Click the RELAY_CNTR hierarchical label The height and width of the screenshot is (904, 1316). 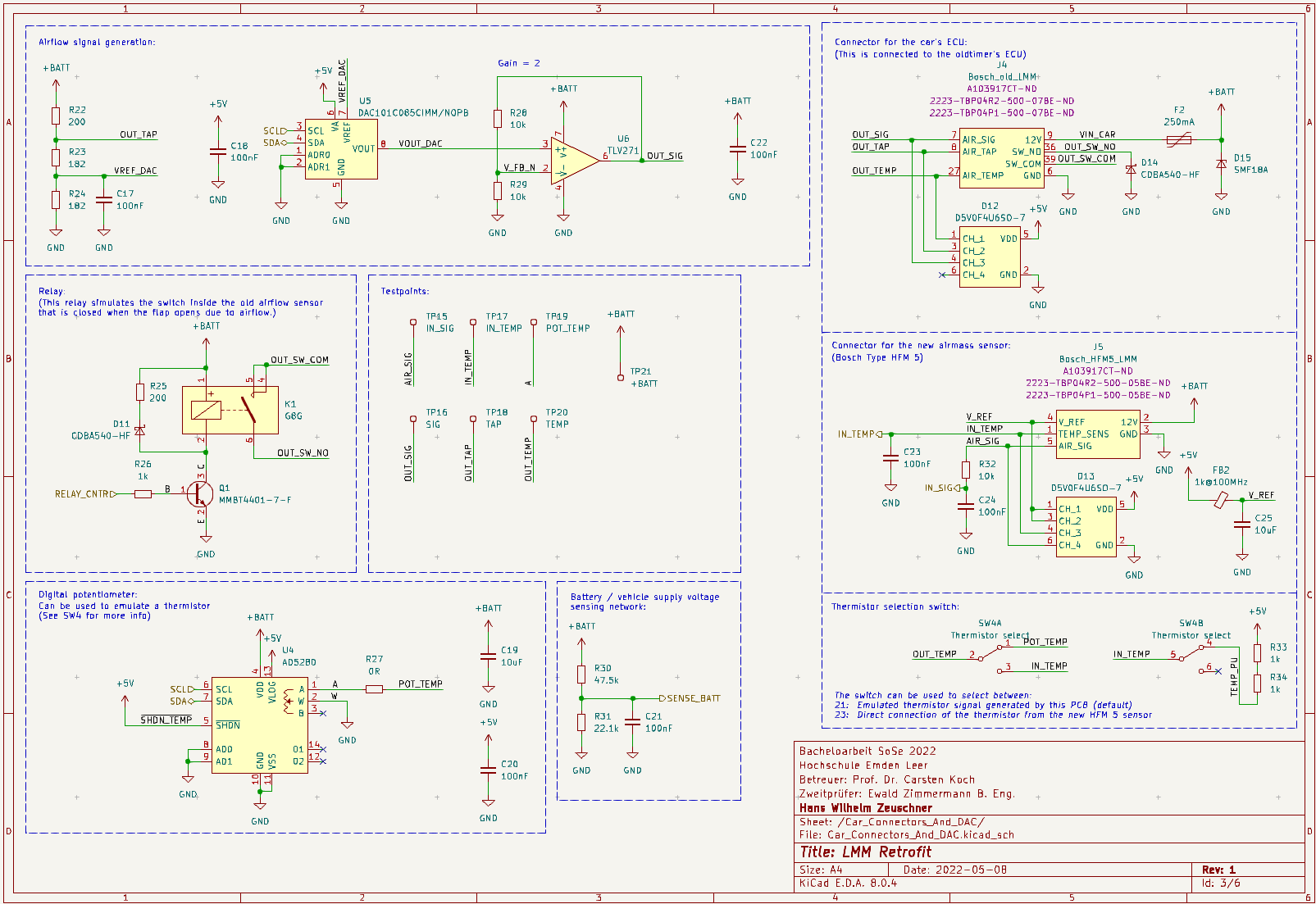click(85, 494)
